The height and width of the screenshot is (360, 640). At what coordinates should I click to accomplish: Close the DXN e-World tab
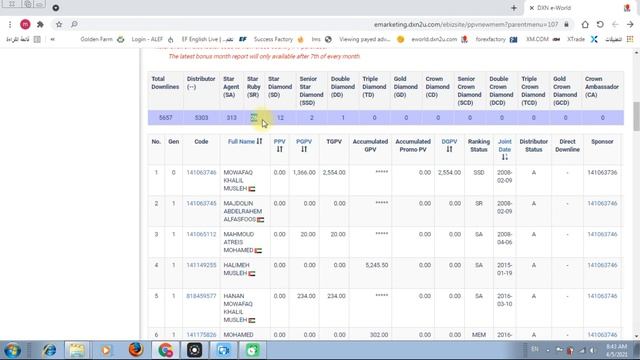[532, 8]
